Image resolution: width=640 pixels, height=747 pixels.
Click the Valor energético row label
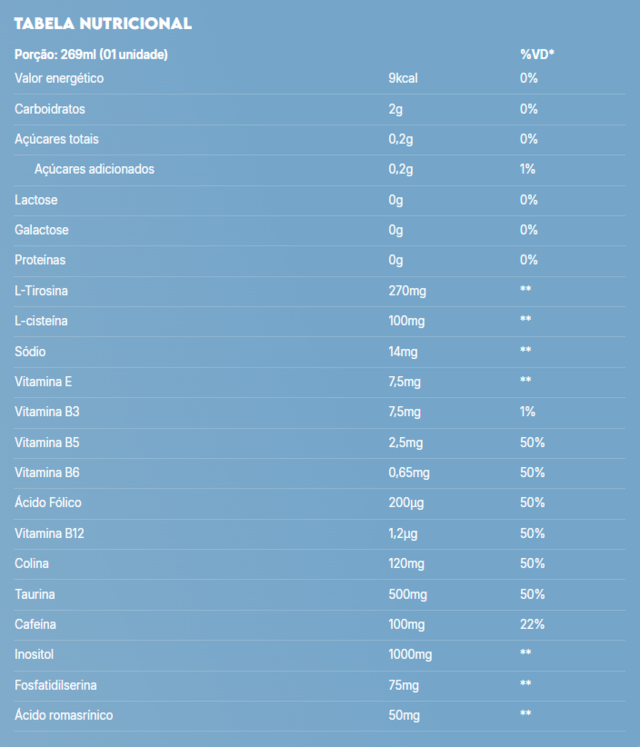pos(59,79)
